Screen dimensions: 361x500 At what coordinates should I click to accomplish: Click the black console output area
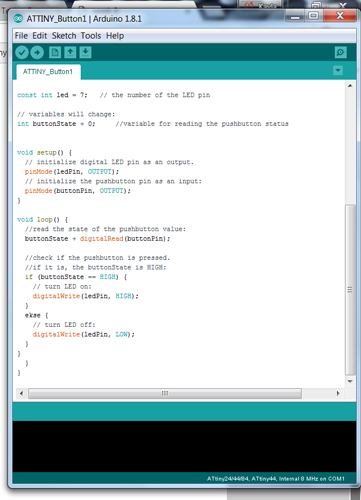click(x=184, y=446)
